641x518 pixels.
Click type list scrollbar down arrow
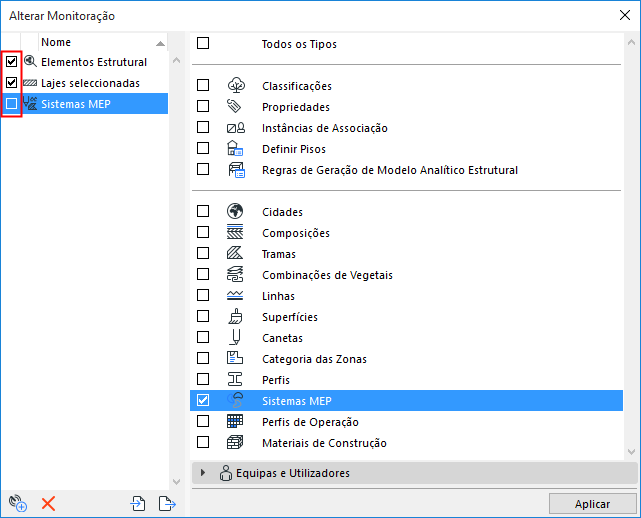(631, 452)
